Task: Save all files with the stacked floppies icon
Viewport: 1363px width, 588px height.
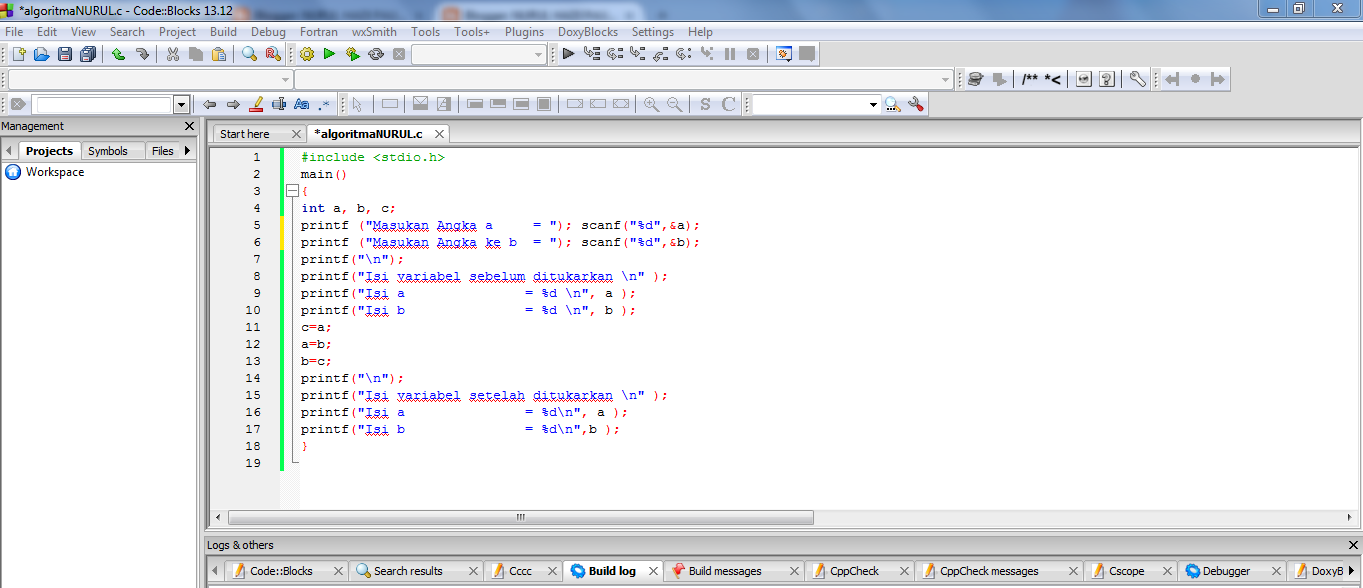Action: 88,54
